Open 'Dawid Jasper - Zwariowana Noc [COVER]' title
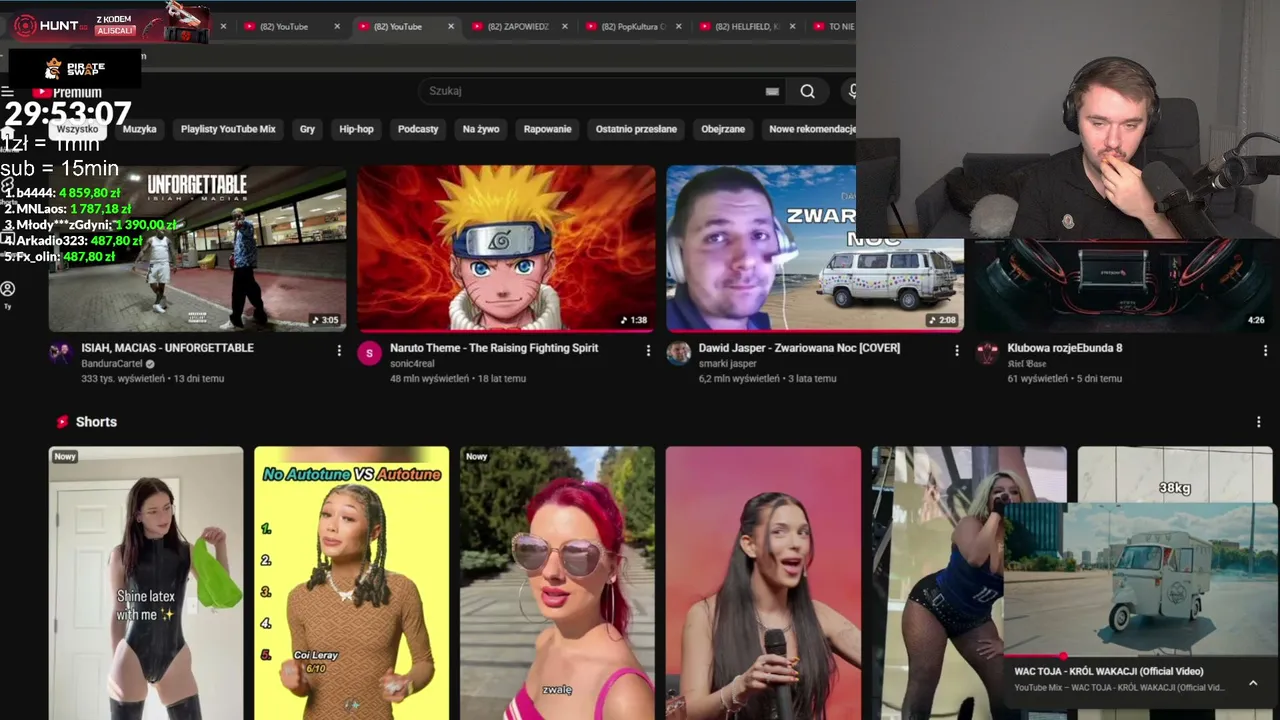Image resolution: width=1280 pixels, height=720 pixels. (799, 348)
